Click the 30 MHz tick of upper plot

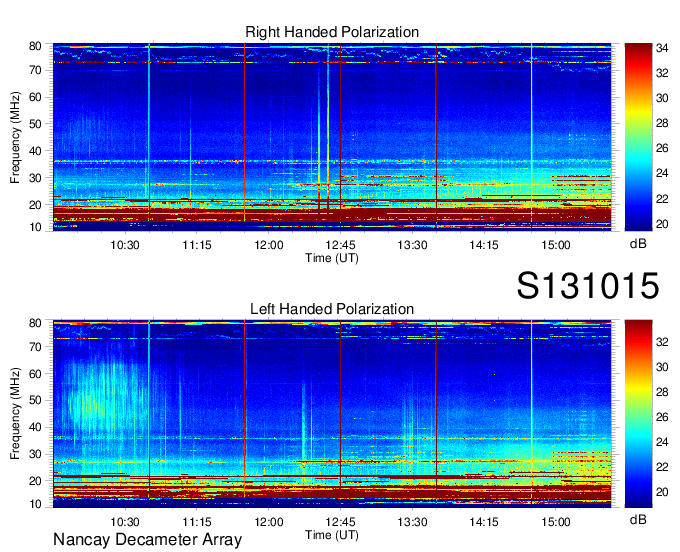tap(35, 178)
